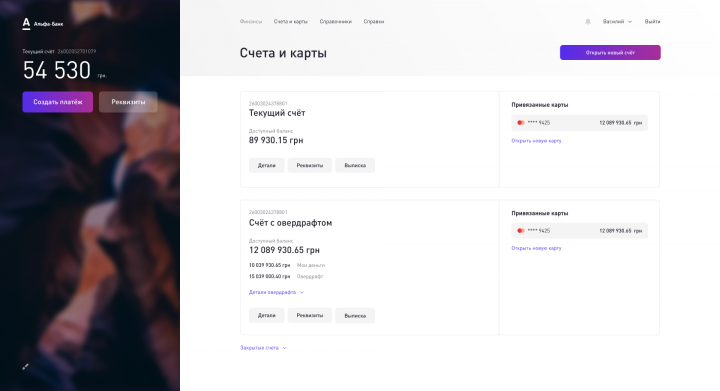This screenshot has width=720, height=391.
Task: Click the Alfa-Bank logo icon
Action: click(26, 24)
